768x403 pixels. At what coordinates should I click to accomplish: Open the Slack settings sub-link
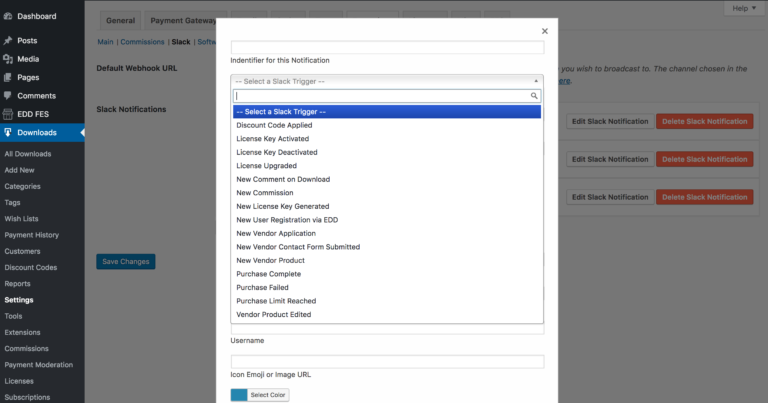tap(181, 42)
